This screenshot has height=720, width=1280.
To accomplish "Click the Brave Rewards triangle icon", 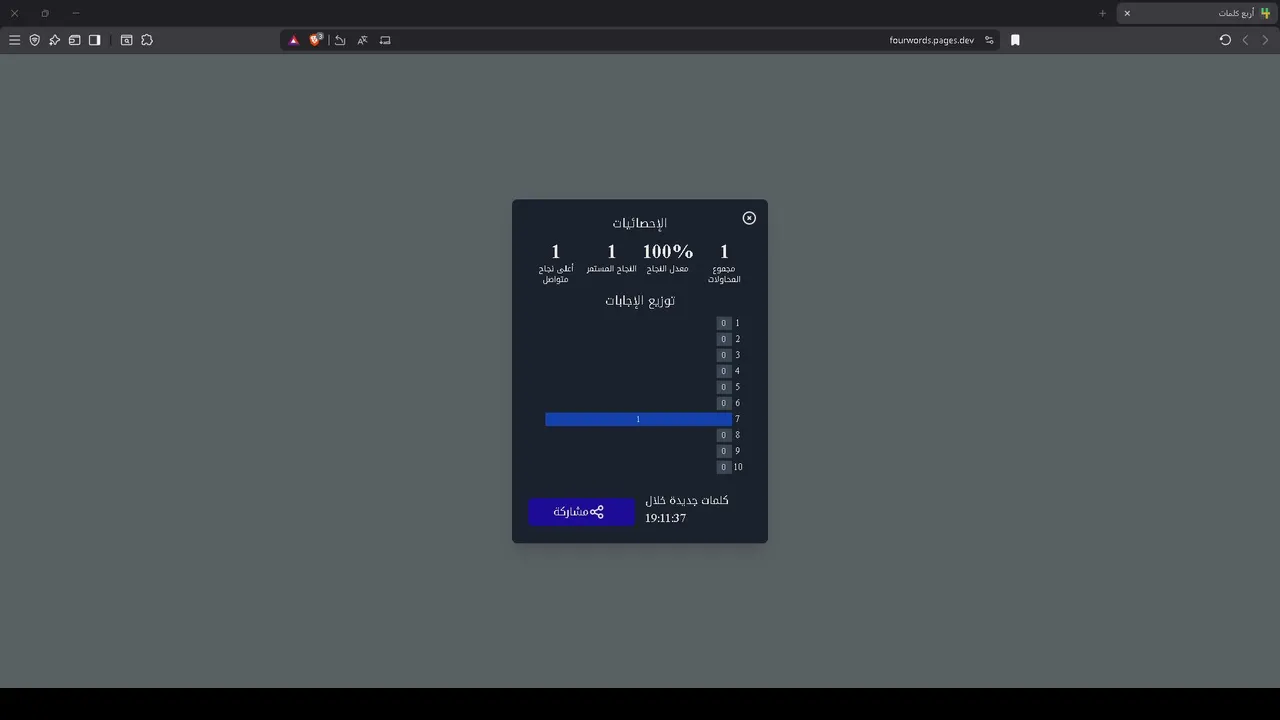I will 294,40.
